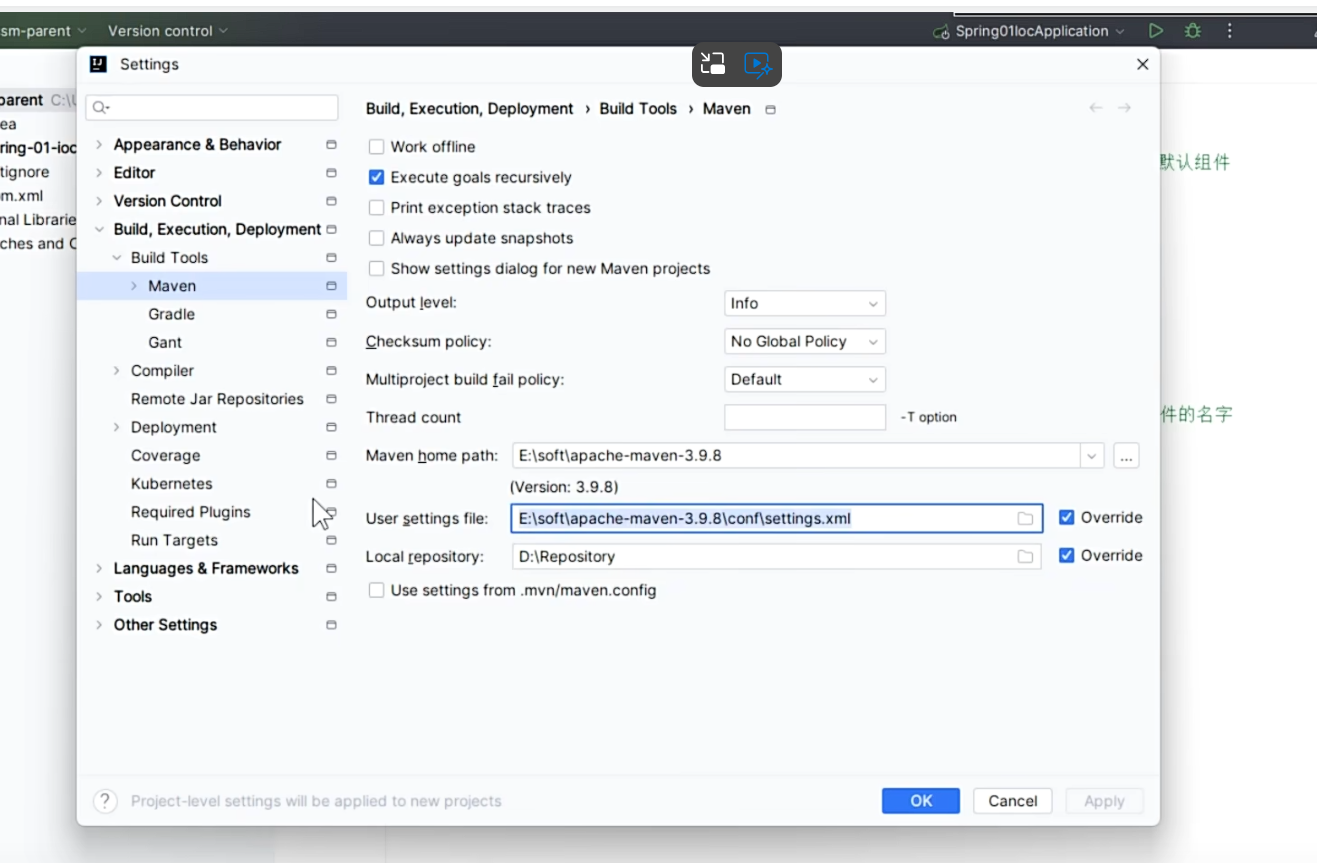Click the browse ellipsis button for Maven home
This screenshot has height=863, width=1317.
(x=1126, y=456)
